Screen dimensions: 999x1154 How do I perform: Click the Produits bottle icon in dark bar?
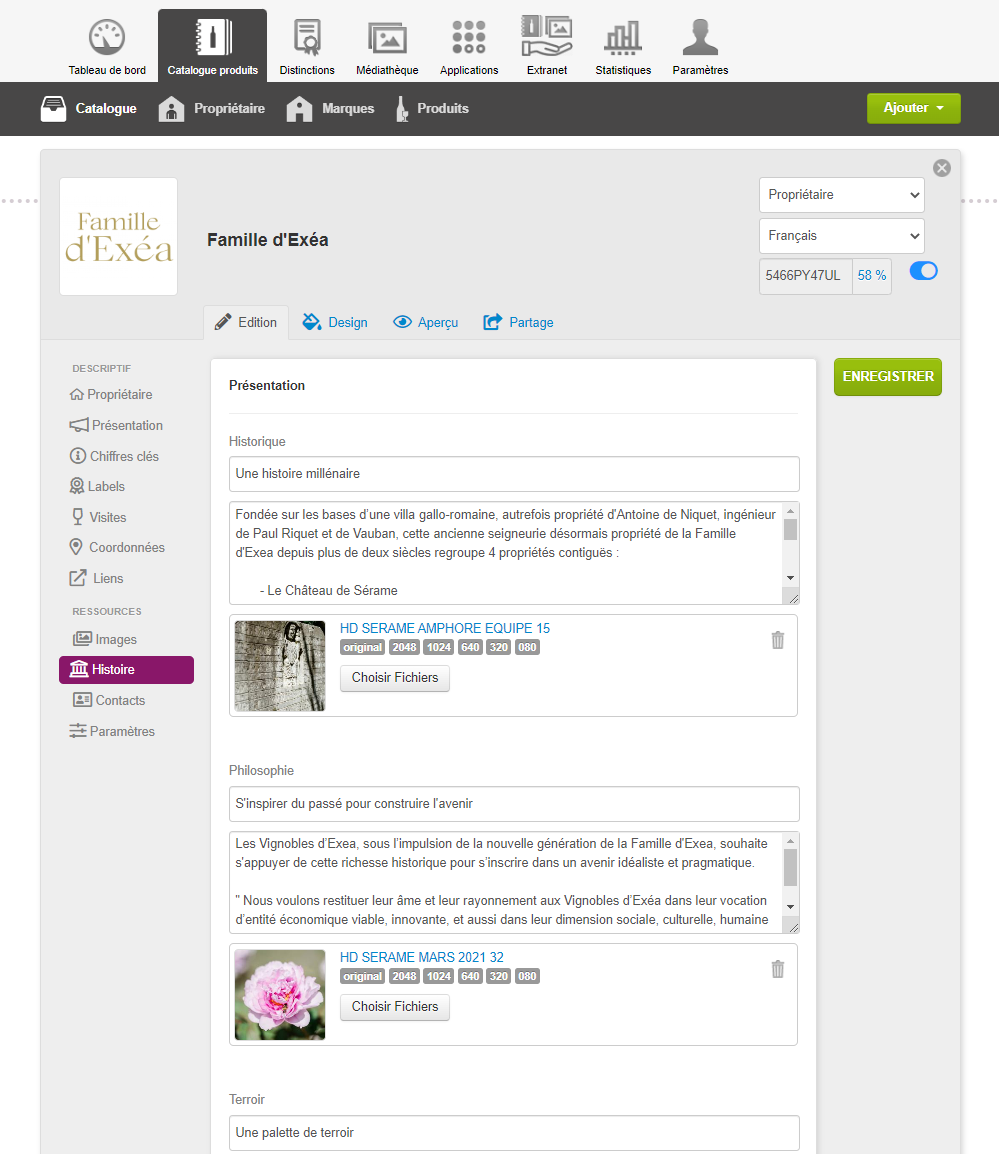coord(402,108)
